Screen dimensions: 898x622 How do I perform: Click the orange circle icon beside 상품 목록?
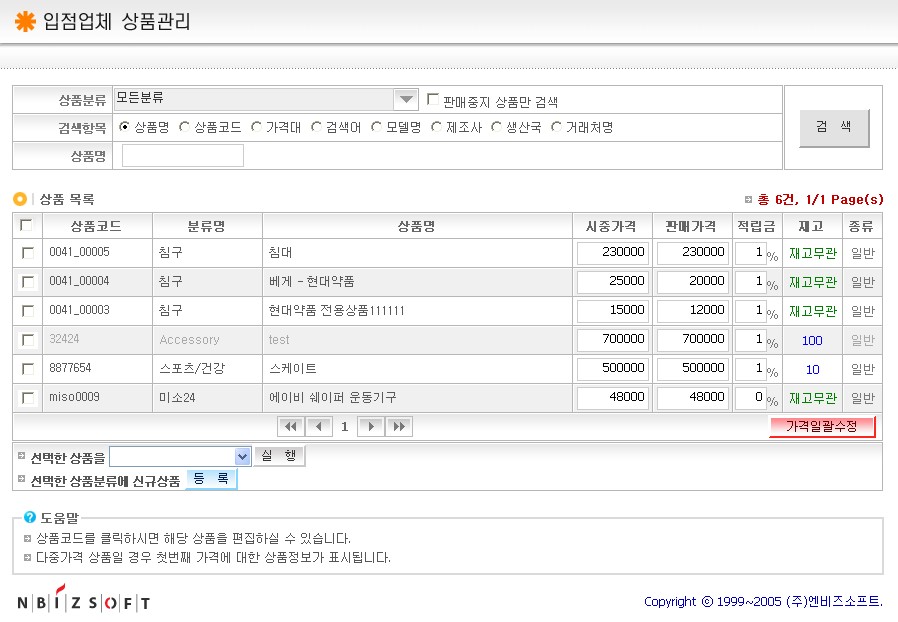click(21, 199)
